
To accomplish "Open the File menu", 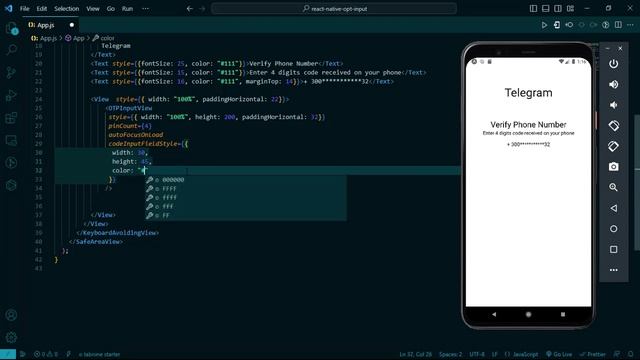I will [x=24, y=9].
